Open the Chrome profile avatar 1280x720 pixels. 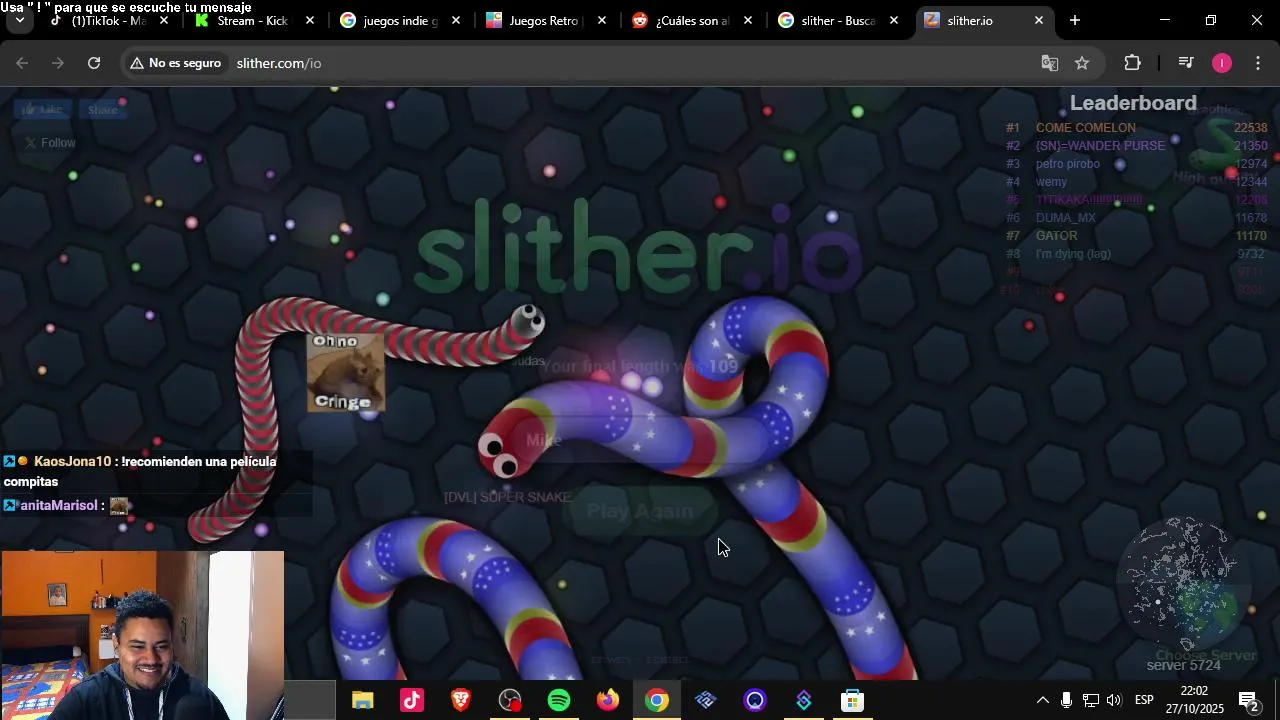click(1222, 63)
